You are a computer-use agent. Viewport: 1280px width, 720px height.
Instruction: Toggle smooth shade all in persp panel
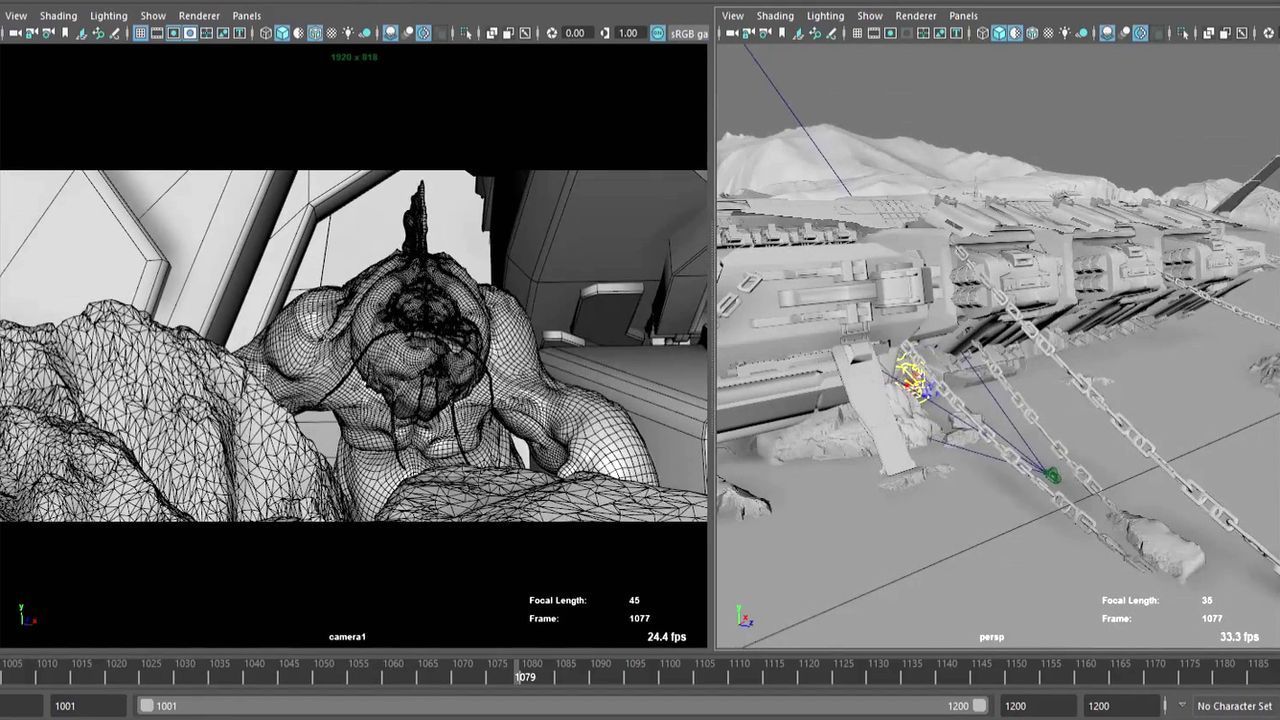point(999,33)
